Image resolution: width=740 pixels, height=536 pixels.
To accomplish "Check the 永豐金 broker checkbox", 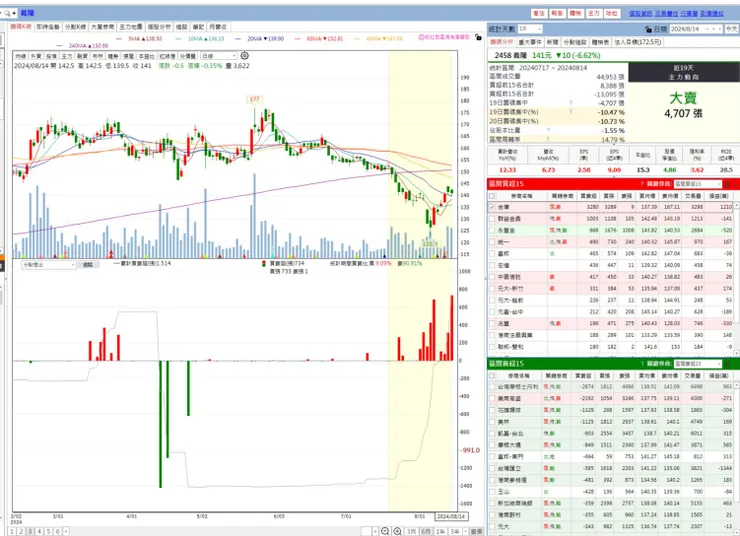I will (x=492, y=230).
